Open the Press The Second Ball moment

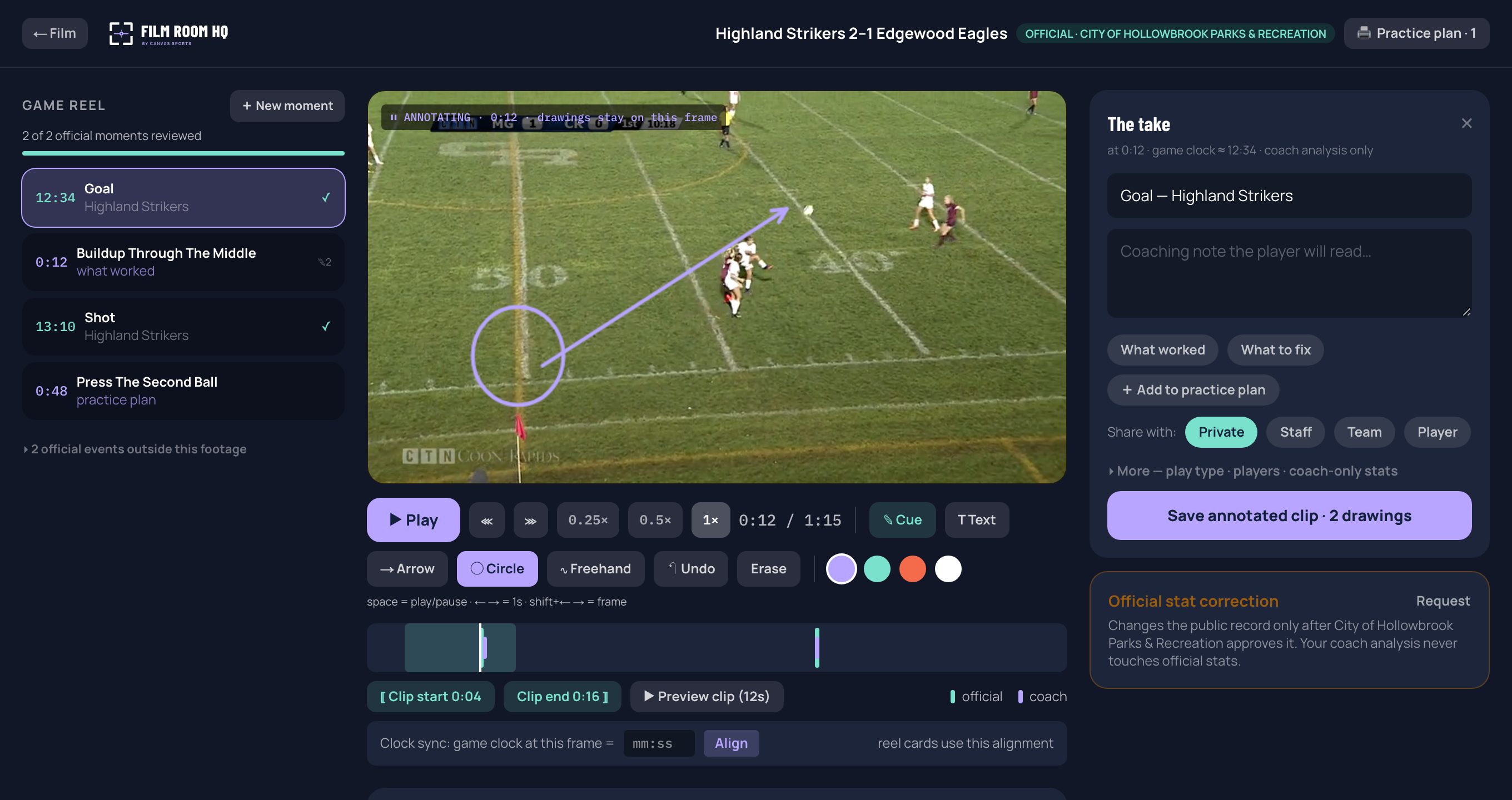coord(183,391)
